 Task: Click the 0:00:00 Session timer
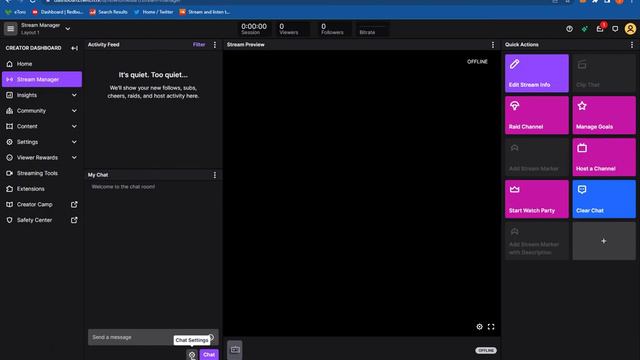254,29
